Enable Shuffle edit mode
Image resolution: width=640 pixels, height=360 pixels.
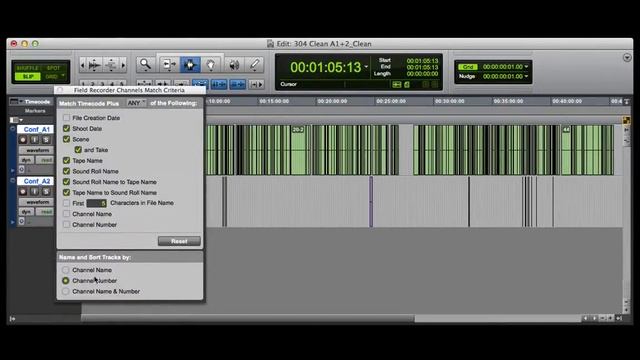click(27, 68)
